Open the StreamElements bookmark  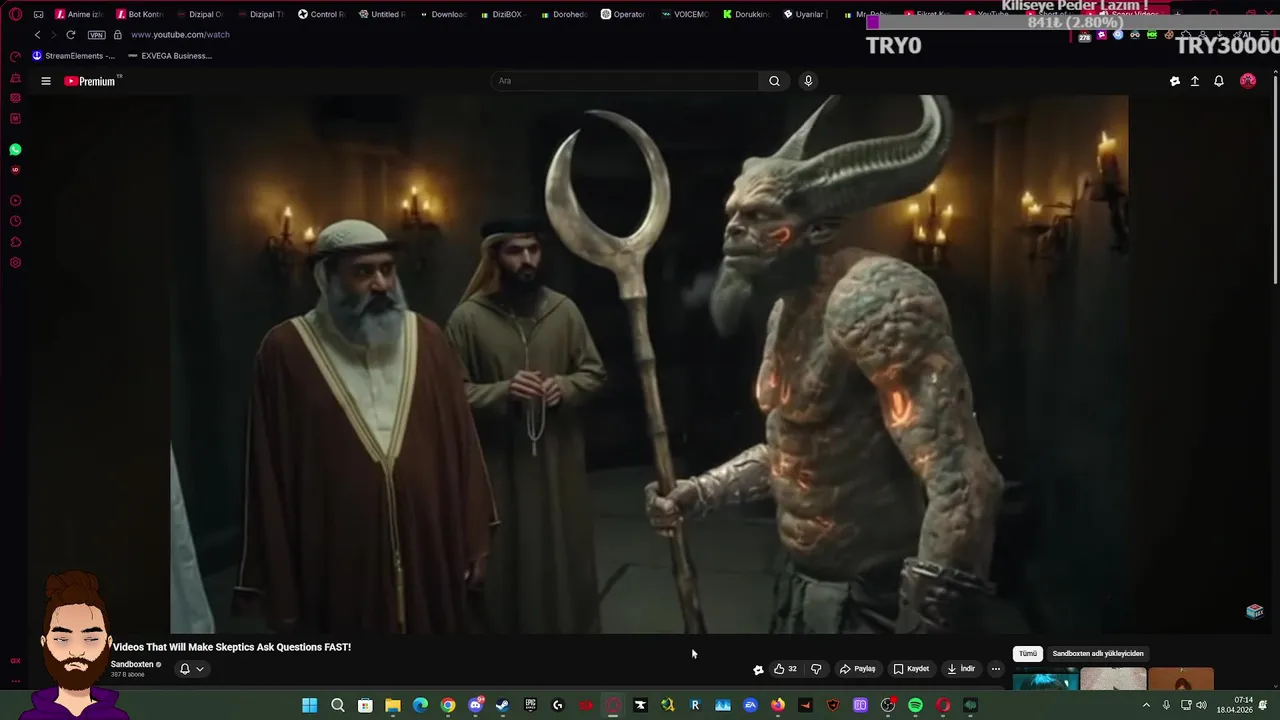[x=74, y=56]
